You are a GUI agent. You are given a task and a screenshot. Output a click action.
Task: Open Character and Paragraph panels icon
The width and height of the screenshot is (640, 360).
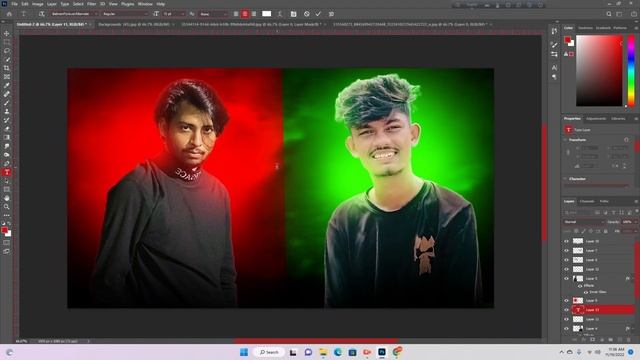tap(293, 14)
